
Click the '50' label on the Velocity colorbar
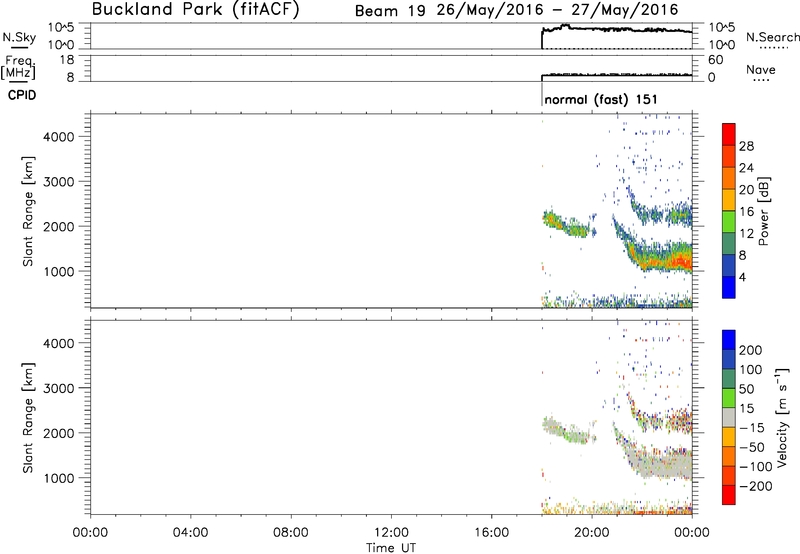[x=746, y=389]
